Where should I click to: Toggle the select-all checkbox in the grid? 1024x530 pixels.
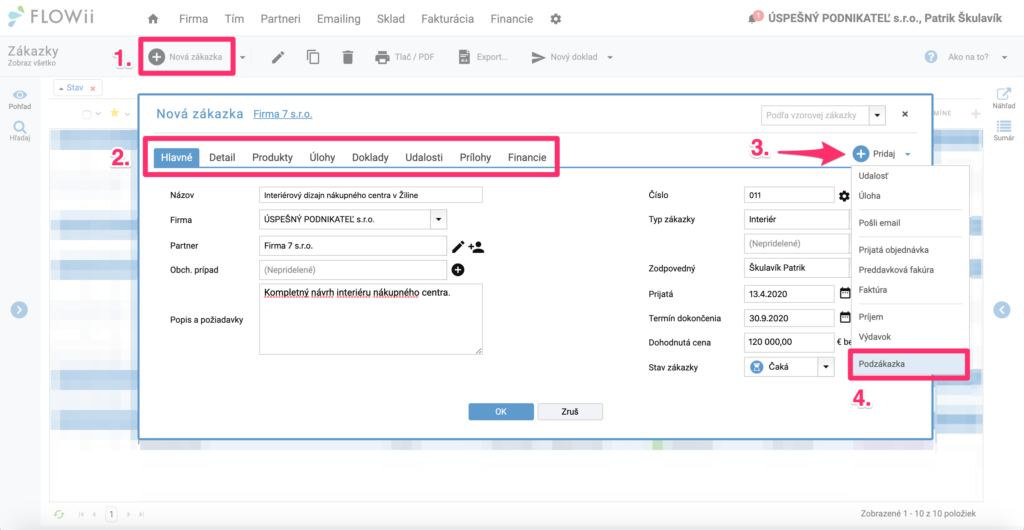coord(86,114)
